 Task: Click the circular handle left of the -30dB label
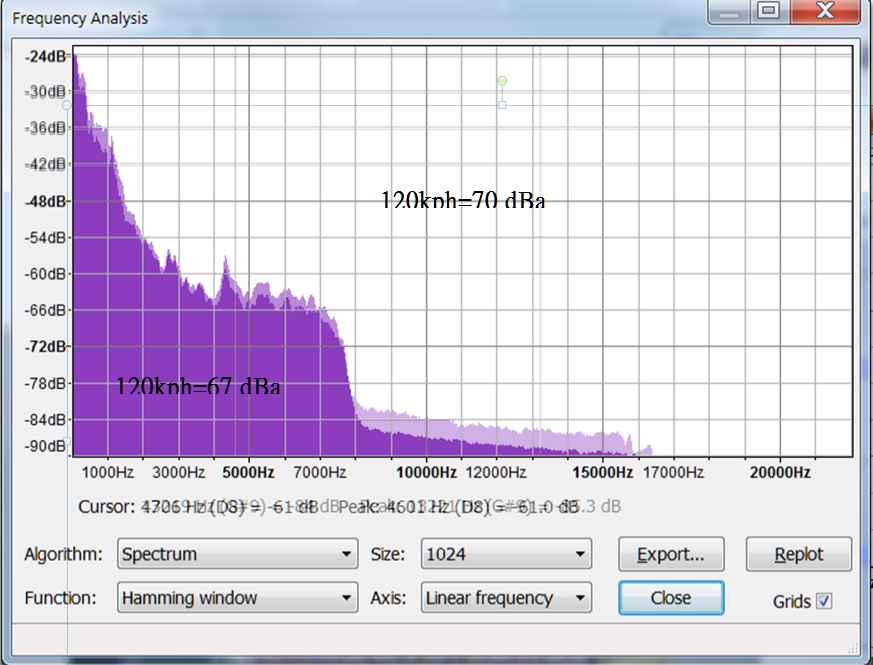(67, 104)
